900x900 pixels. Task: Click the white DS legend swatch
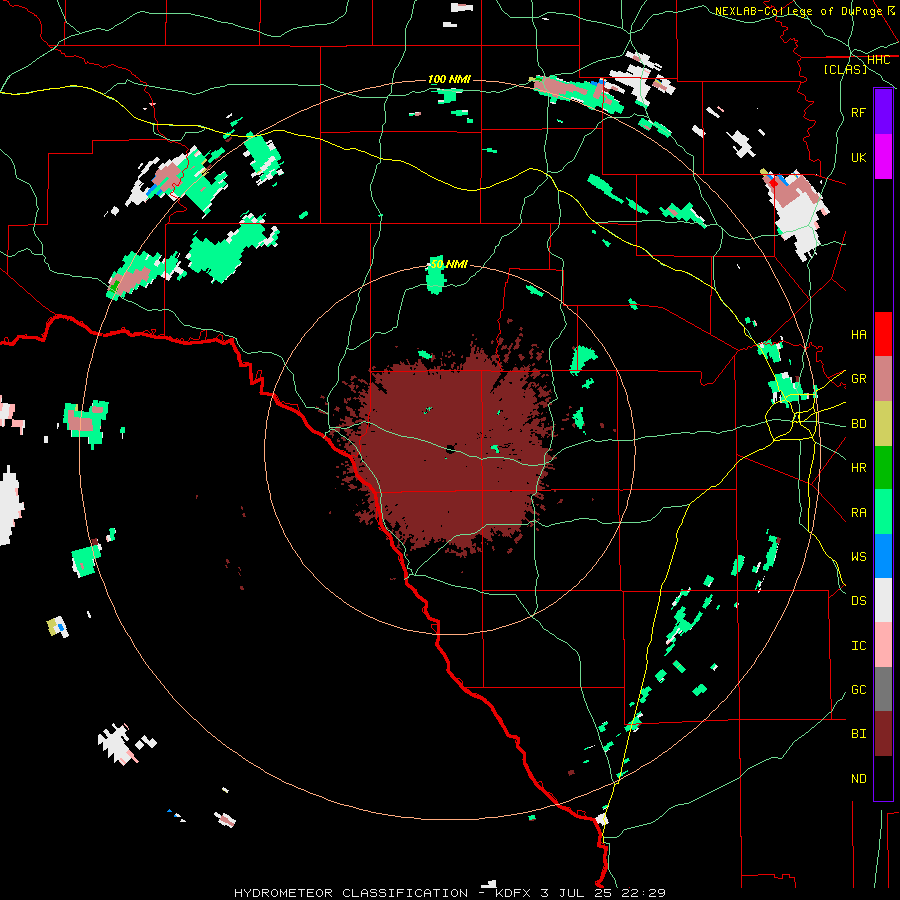883,600
